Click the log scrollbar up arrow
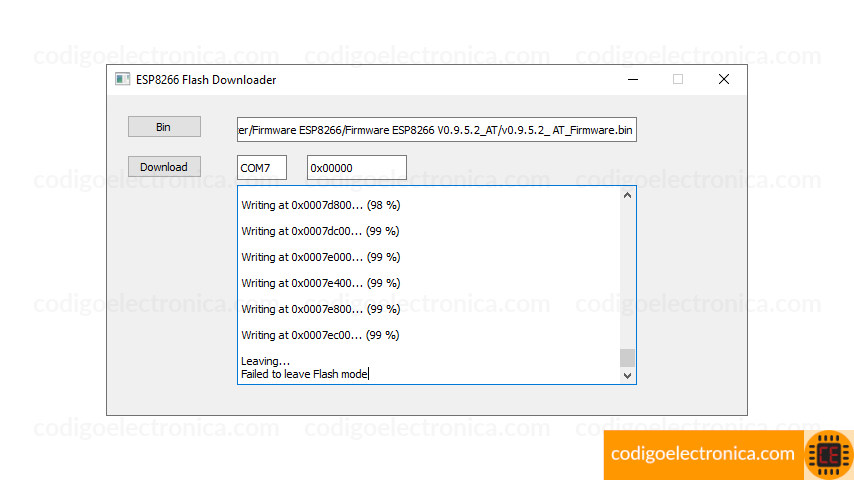 point(627,195)
